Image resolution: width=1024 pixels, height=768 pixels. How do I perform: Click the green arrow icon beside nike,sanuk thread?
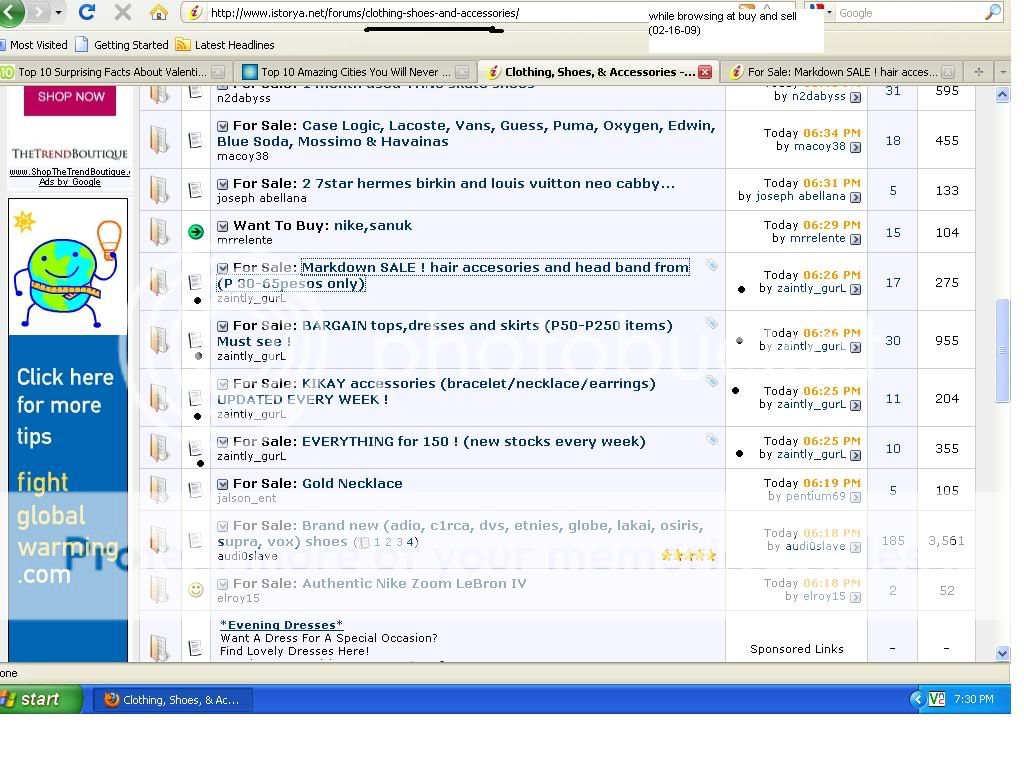coord(196,232)
